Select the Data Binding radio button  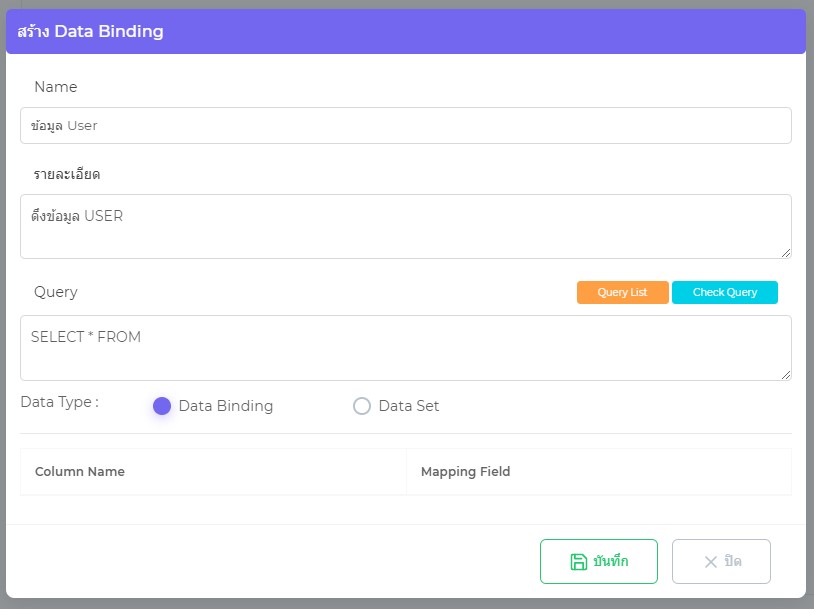point(162,406)
